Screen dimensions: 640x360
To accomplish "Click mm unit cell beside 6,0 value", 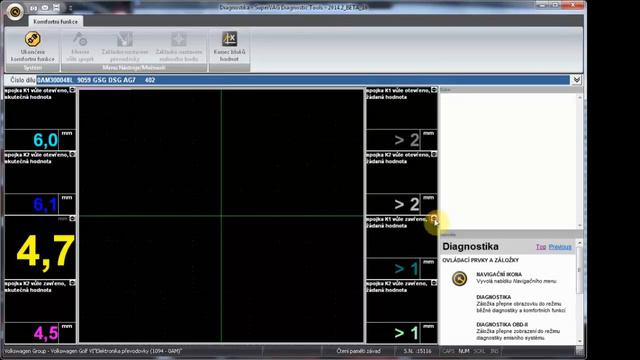I will 67,140.
